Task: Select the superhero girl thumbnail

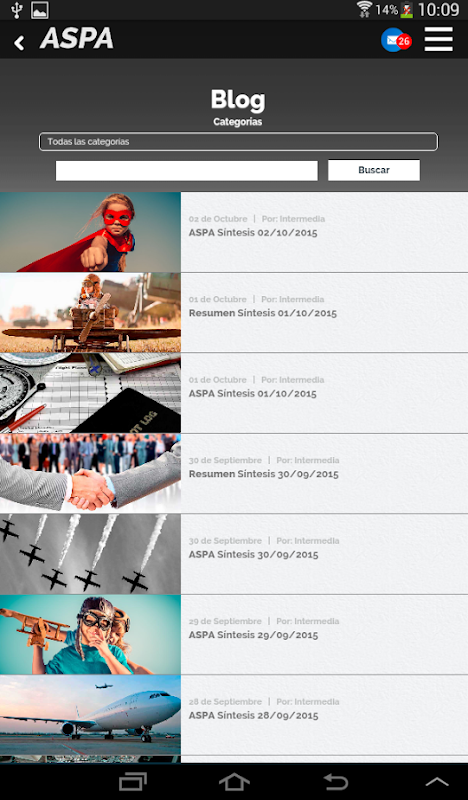Action: [x=90, y=232]
